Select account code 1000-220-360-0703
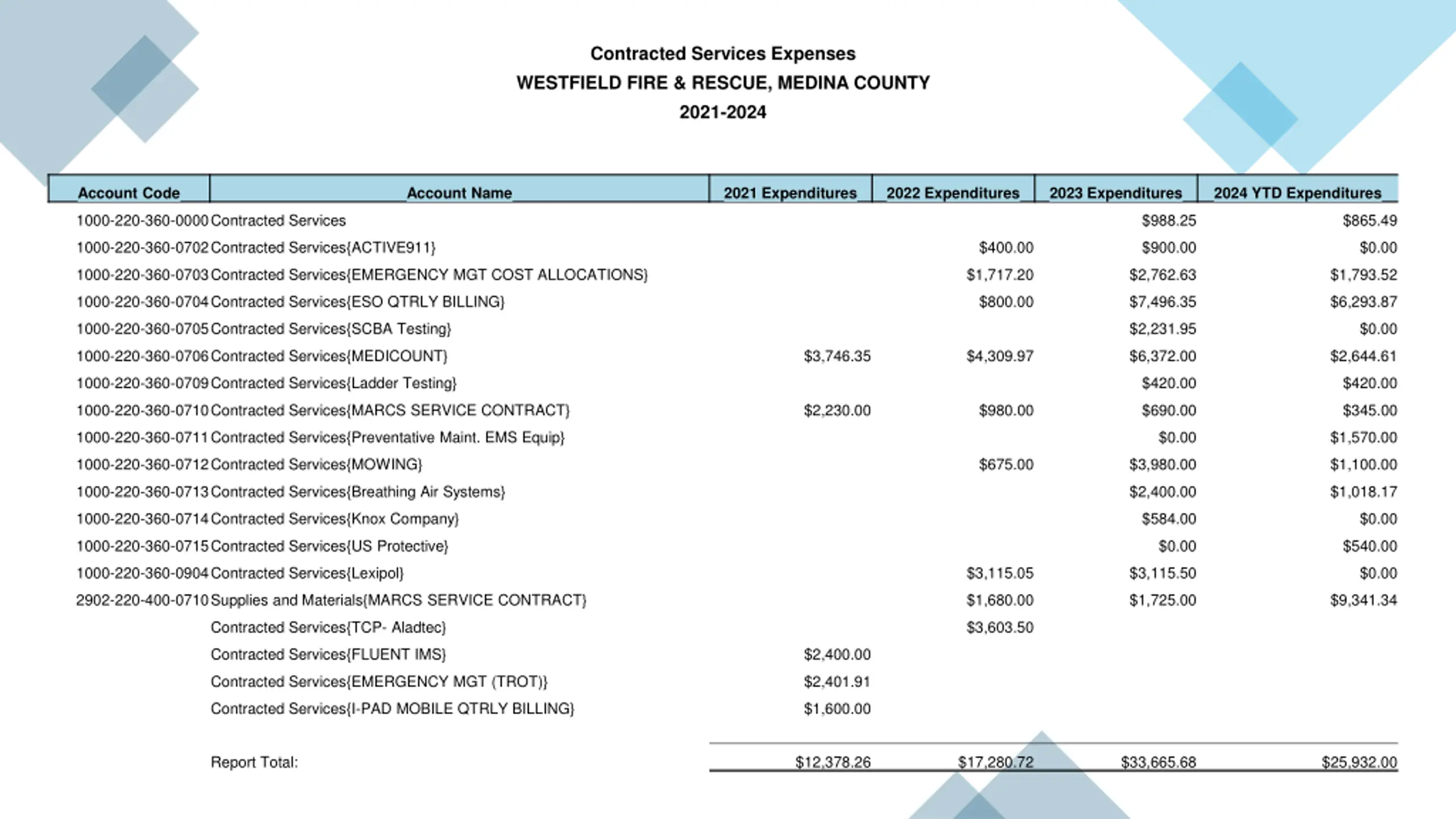This screenshot has width=1456, height=819. pos(143,275)
